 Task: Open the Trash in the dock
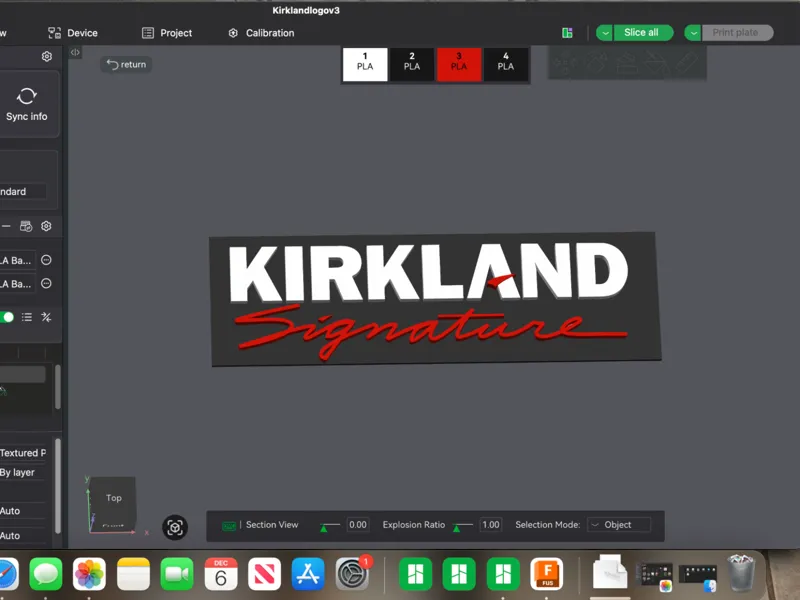741,572
